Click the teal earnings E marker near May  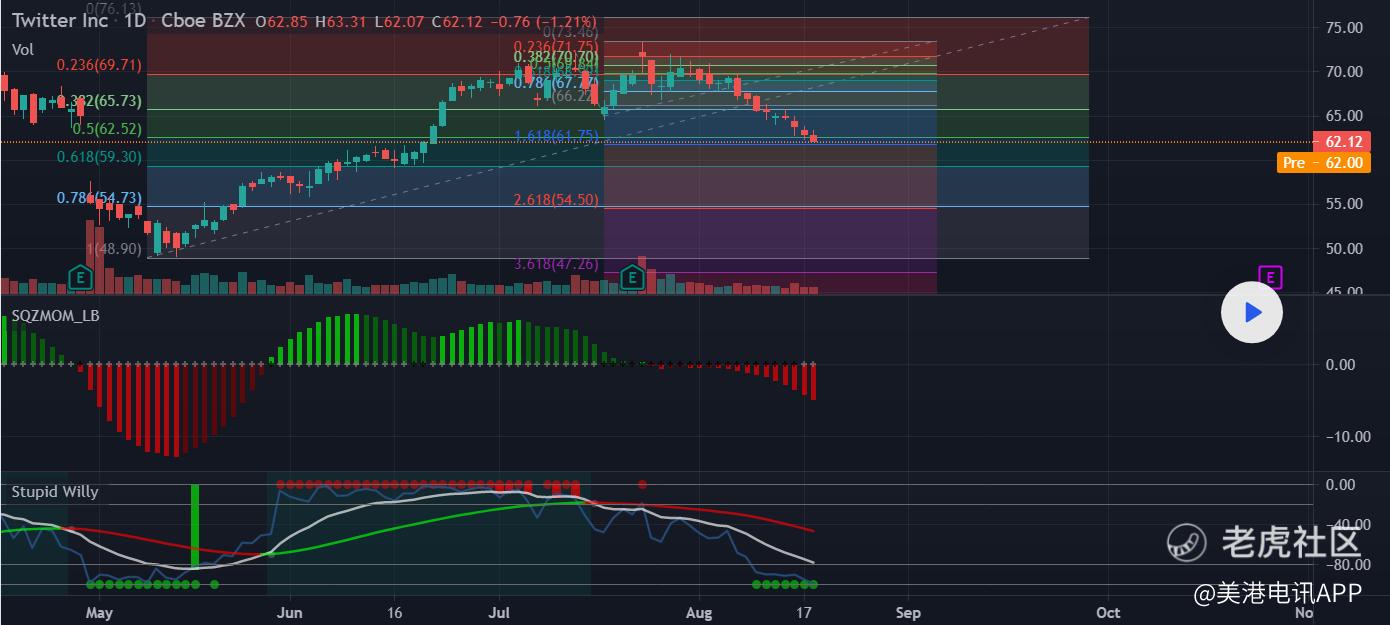pos(80,277)
